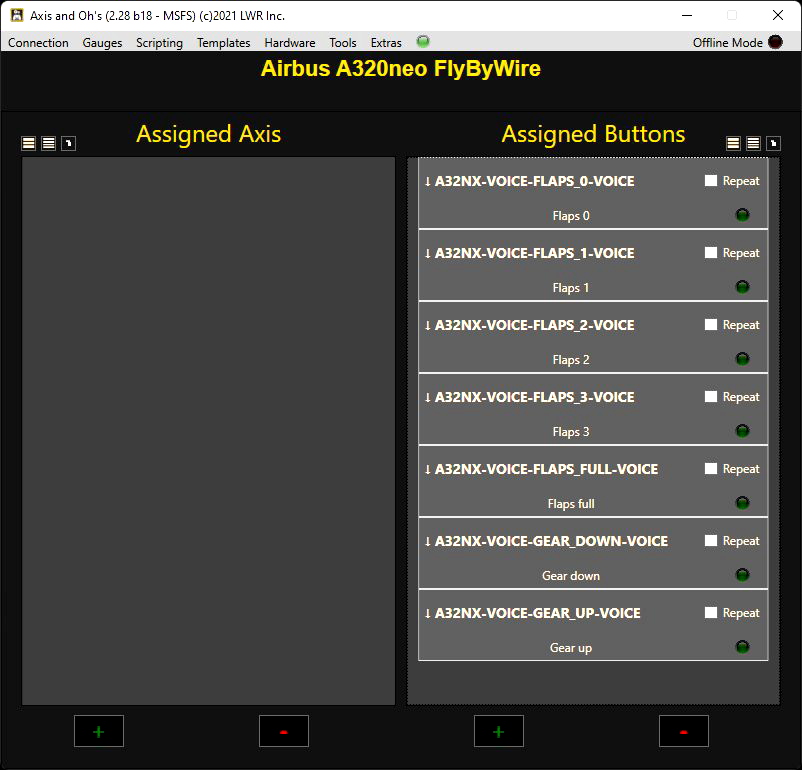Click the green LED on Gear up row
802x770 pixels.
[742, 647]
